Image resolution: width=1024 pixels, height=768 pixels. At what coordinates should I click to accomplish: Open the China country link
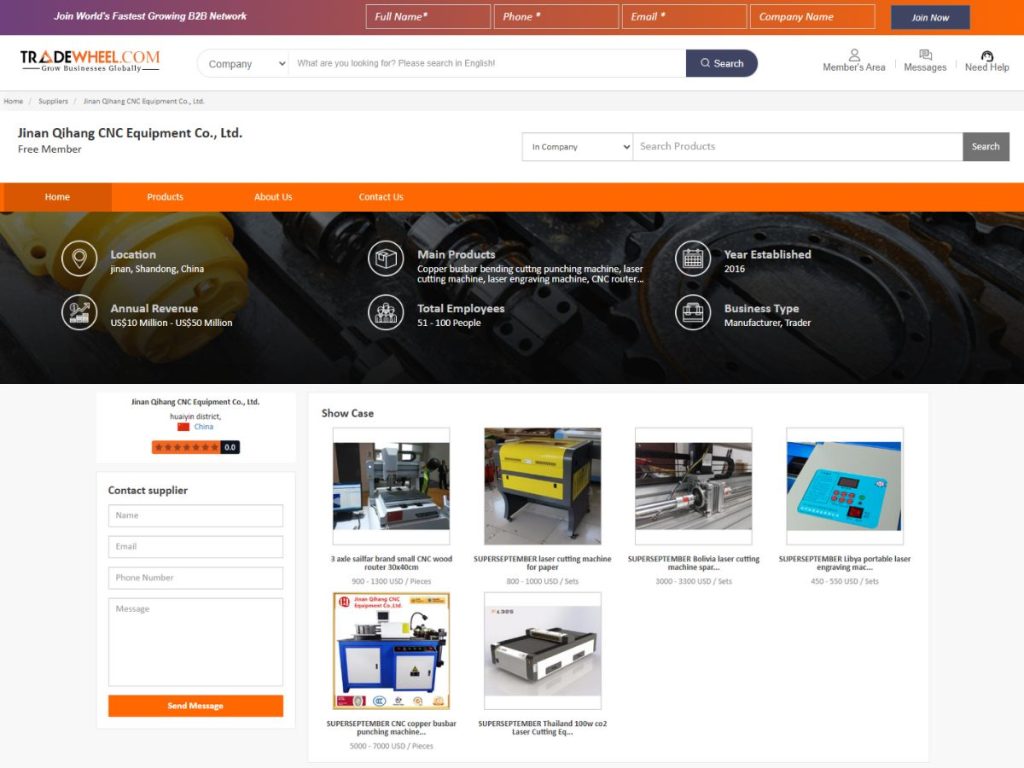coord(203,426)
